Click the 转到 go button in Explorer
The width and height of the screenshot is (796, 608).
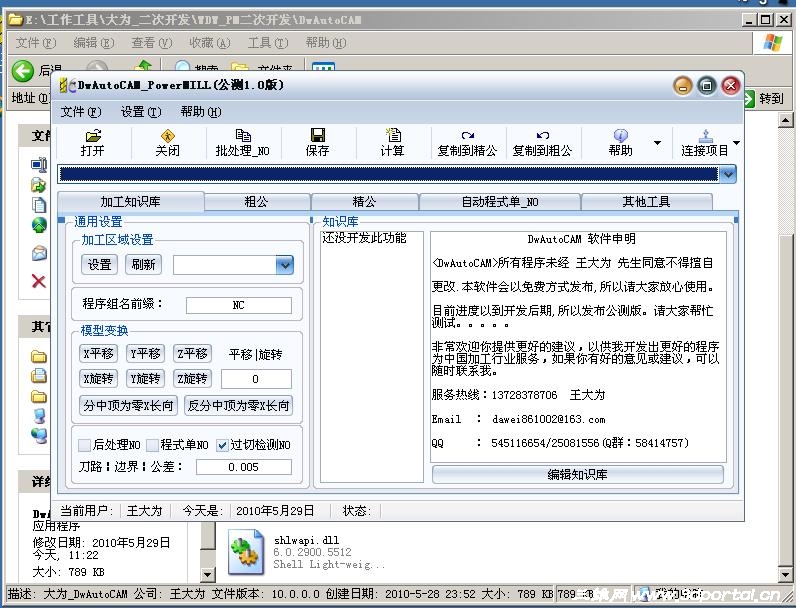(x=764, y=98)
